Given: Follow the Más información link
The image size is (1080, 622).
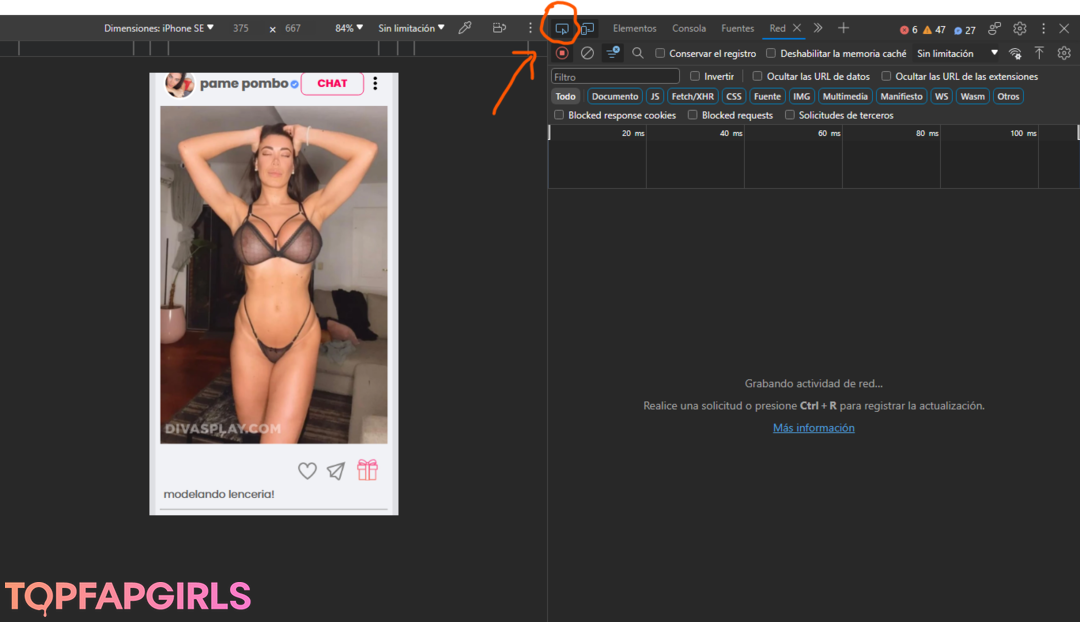Looking at the screenshot, I should coord(813,428).
